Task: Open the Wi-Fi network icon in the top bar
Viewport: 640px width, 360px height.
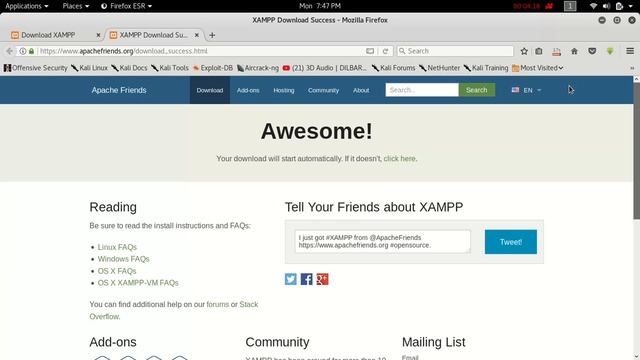Action: 593,6
